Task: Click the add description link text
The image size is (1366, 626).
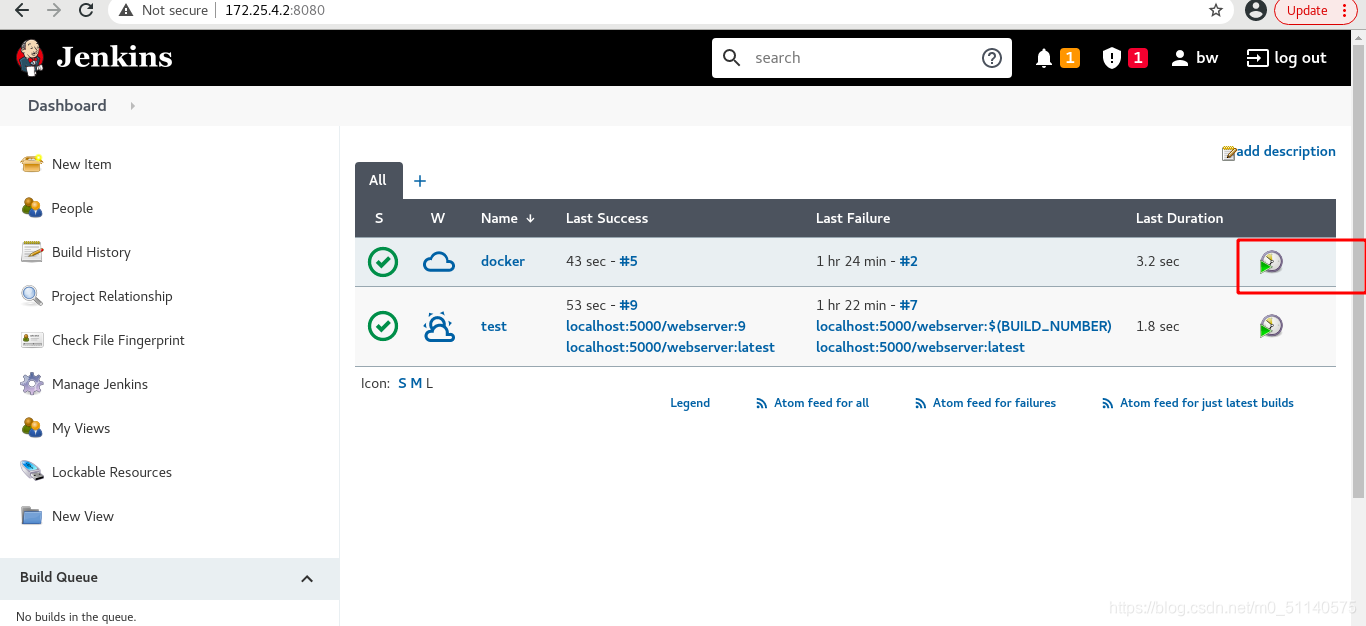Action: coord(1286,151)
